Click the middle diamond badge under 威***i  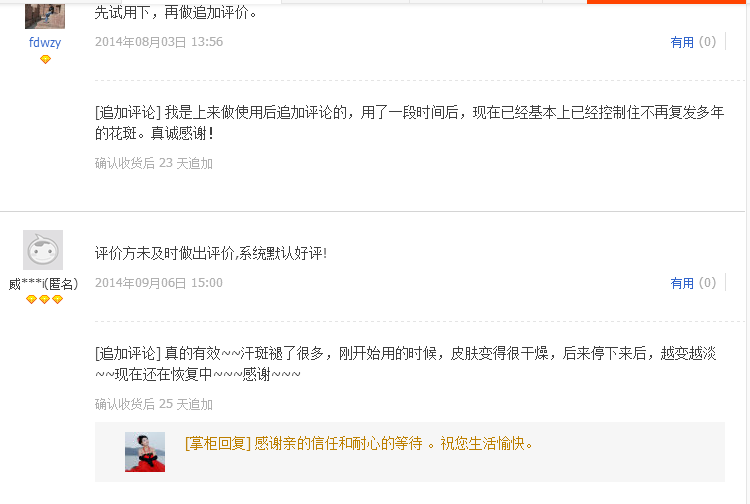[x=44, y=299]
